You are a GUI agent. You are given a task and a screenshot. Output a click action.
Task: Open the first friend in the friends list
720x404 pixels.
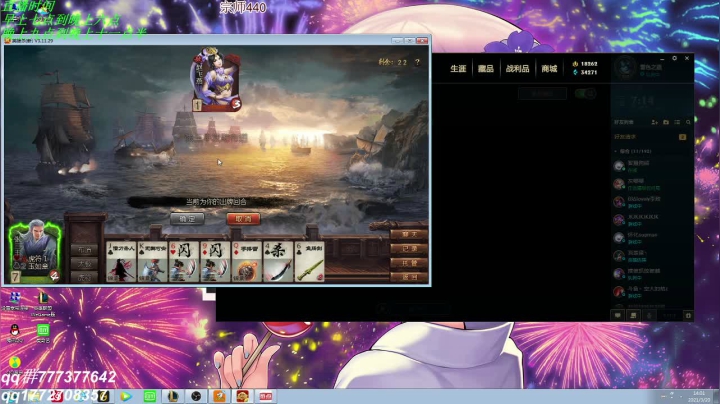click(x=652, y=166)
